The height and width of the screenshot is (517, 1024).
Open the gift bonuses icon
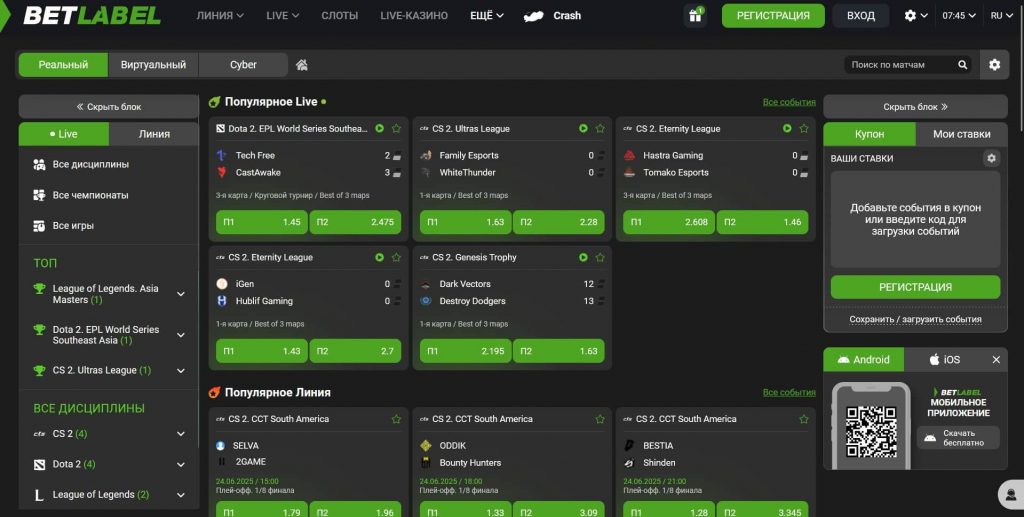[695, 16]
